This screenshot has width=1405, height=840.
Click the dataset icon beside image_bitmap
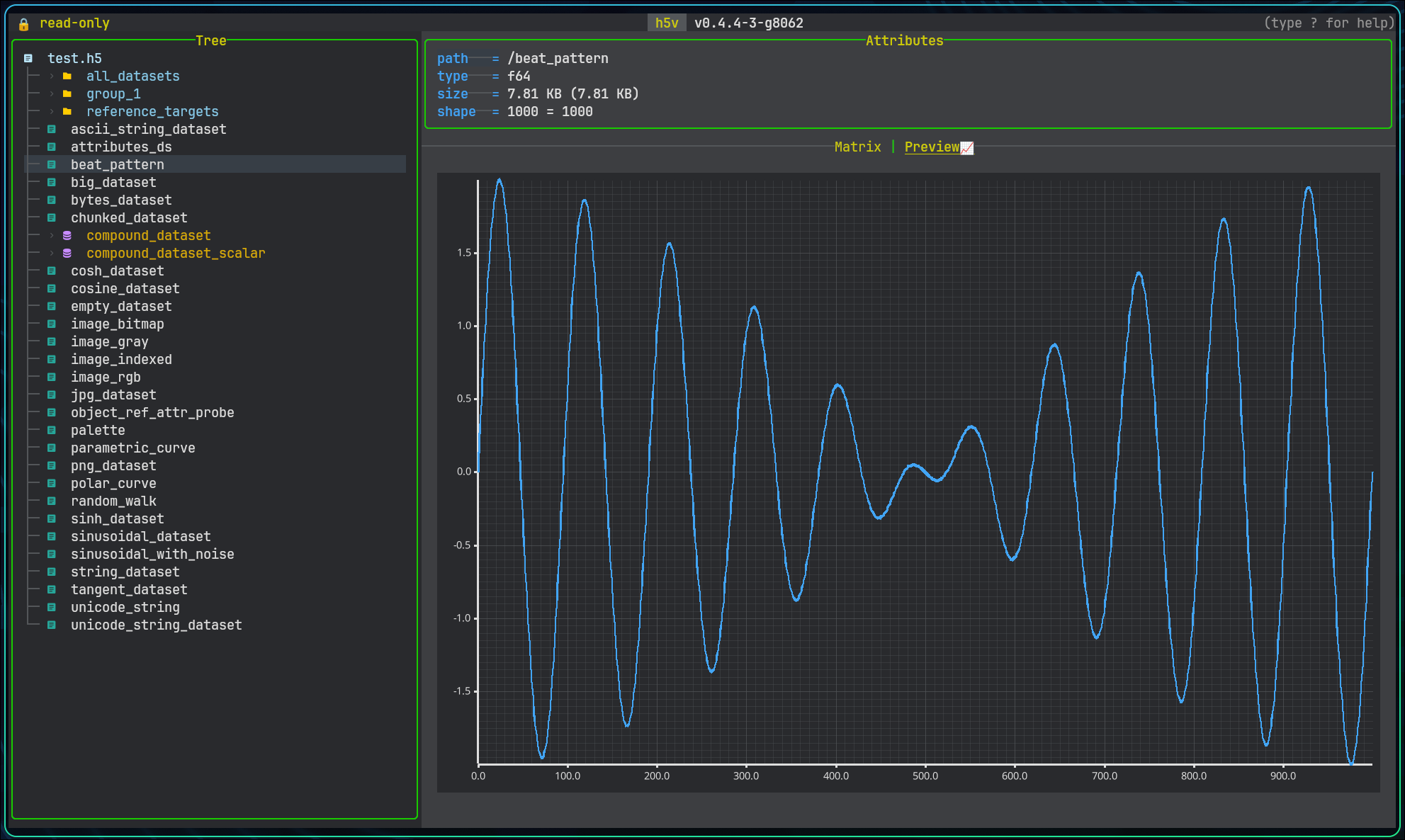pos(52,324)
